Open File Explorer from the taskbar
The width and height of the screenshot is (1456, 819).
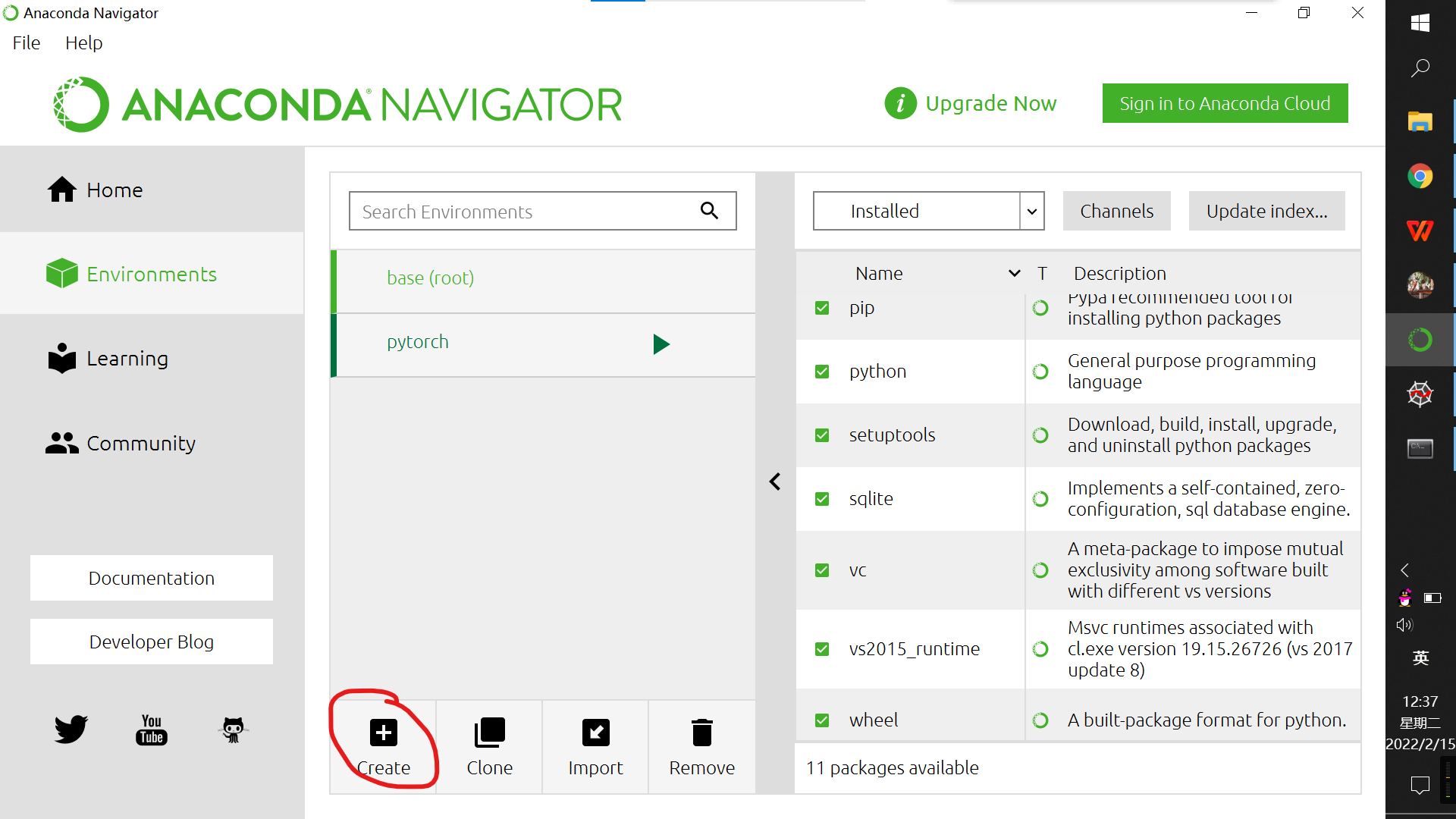pos(1420,121)
